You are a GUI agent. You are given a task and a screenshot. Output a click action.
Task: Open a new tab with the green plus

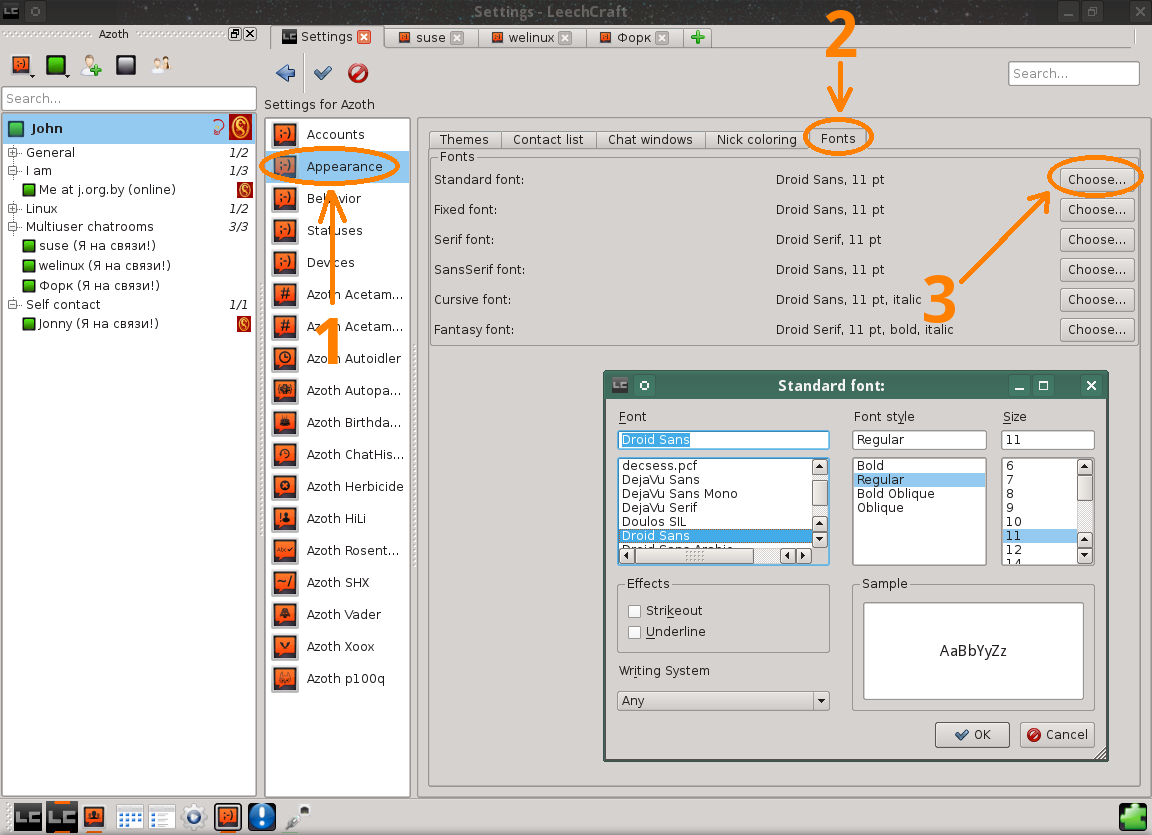pyautogui.click(x=697, y=37)
